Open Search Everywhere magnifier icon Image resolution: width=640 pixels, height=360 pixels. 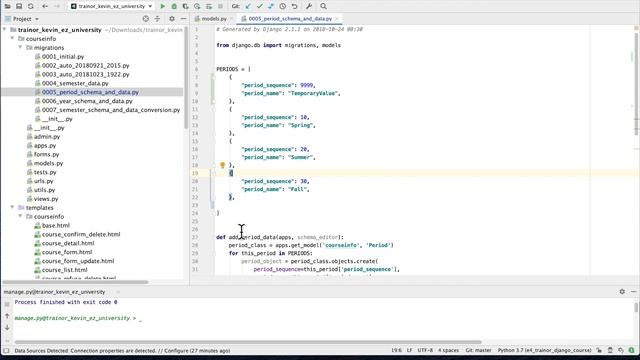(x=323, y=6)
